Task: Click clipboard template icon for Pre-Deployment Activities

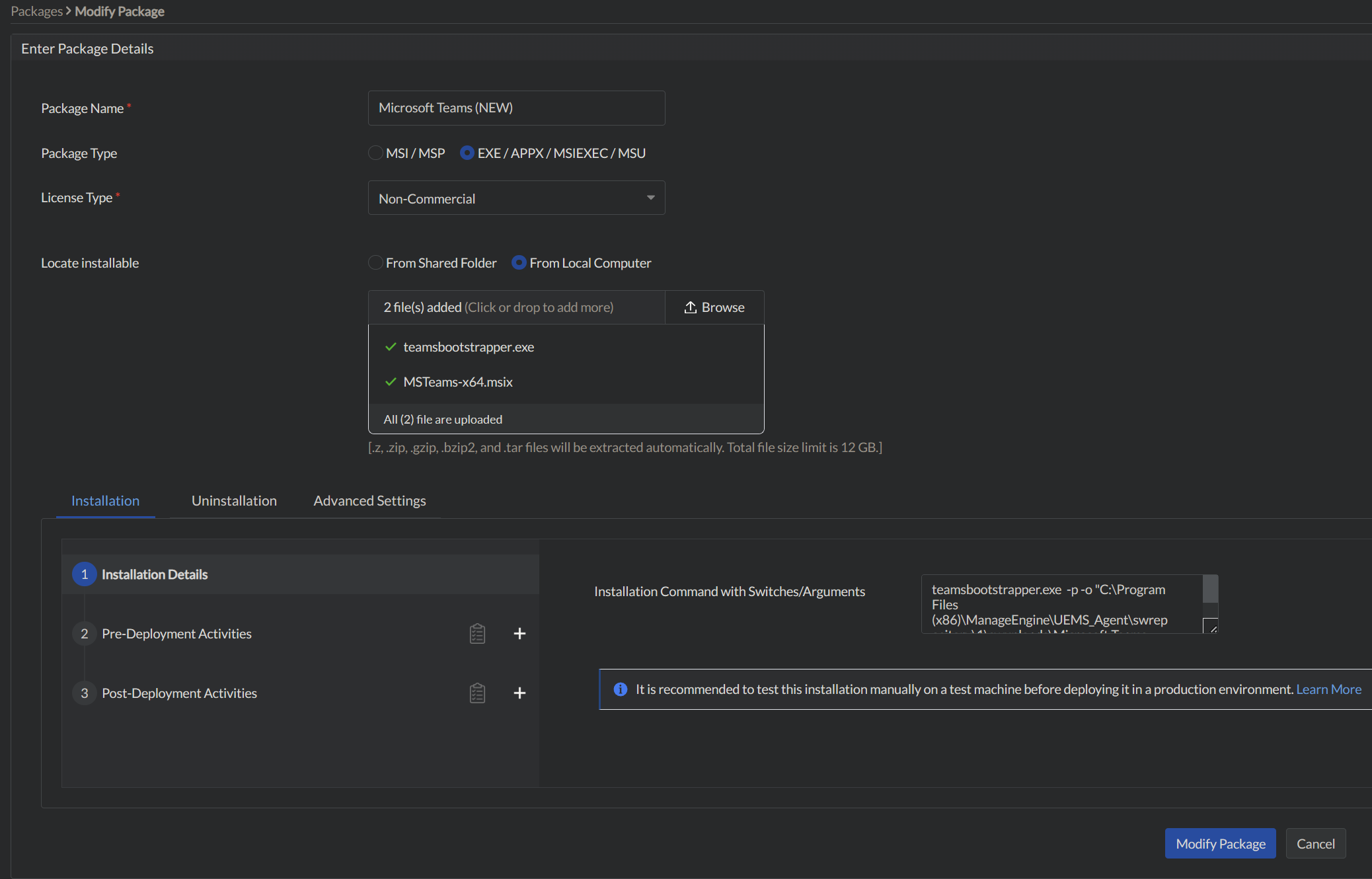Action: [477, 634]
